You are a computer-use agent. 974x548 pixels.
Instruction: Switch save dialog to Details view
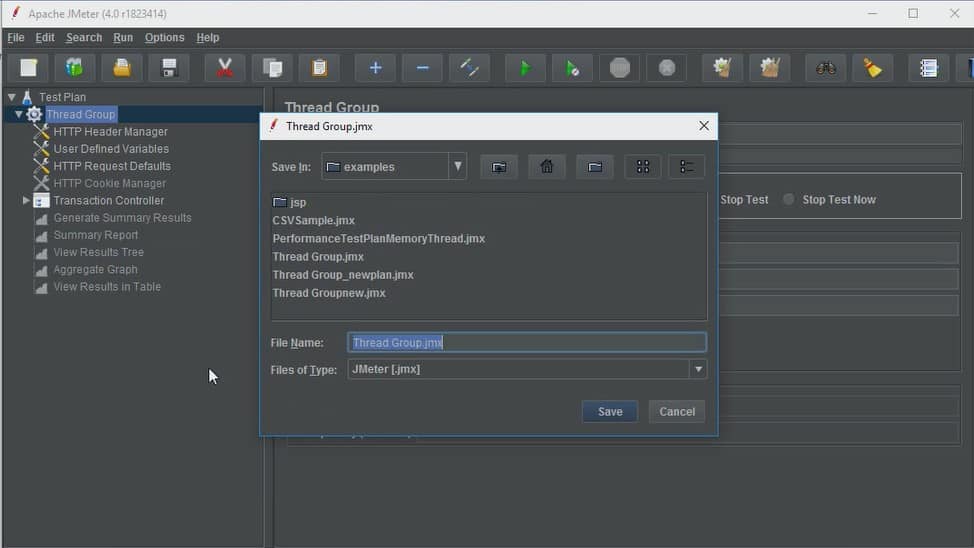coord(686,167)
